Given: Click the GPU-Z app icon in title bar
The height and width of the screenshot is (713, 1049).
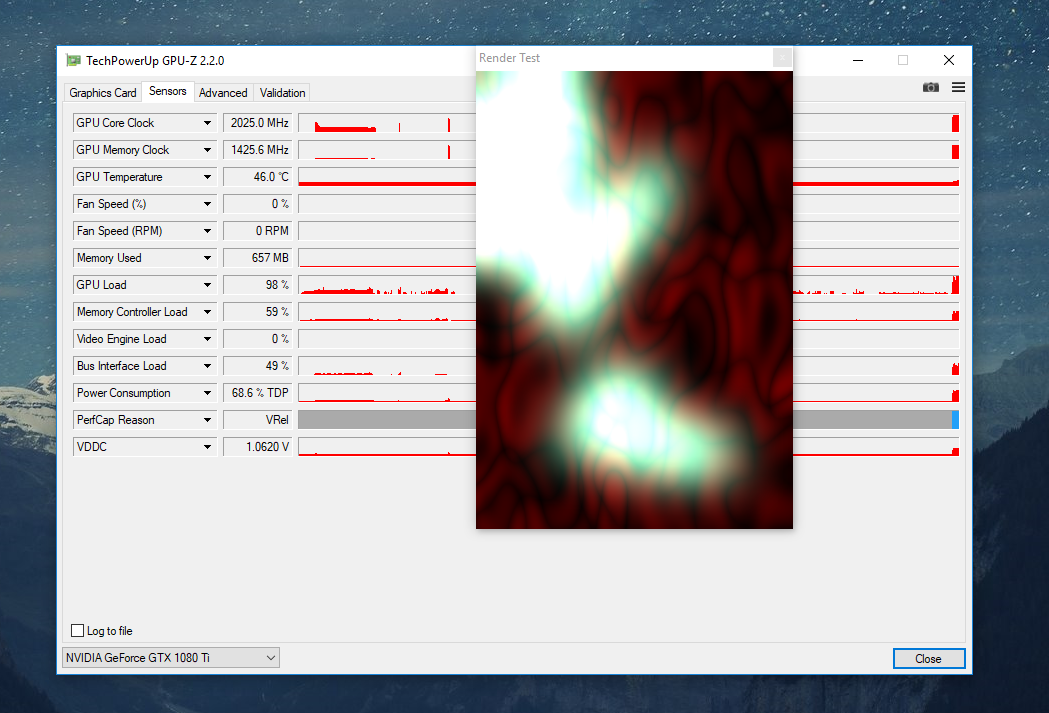Looking at the screenshot, I should coord(74,61).
